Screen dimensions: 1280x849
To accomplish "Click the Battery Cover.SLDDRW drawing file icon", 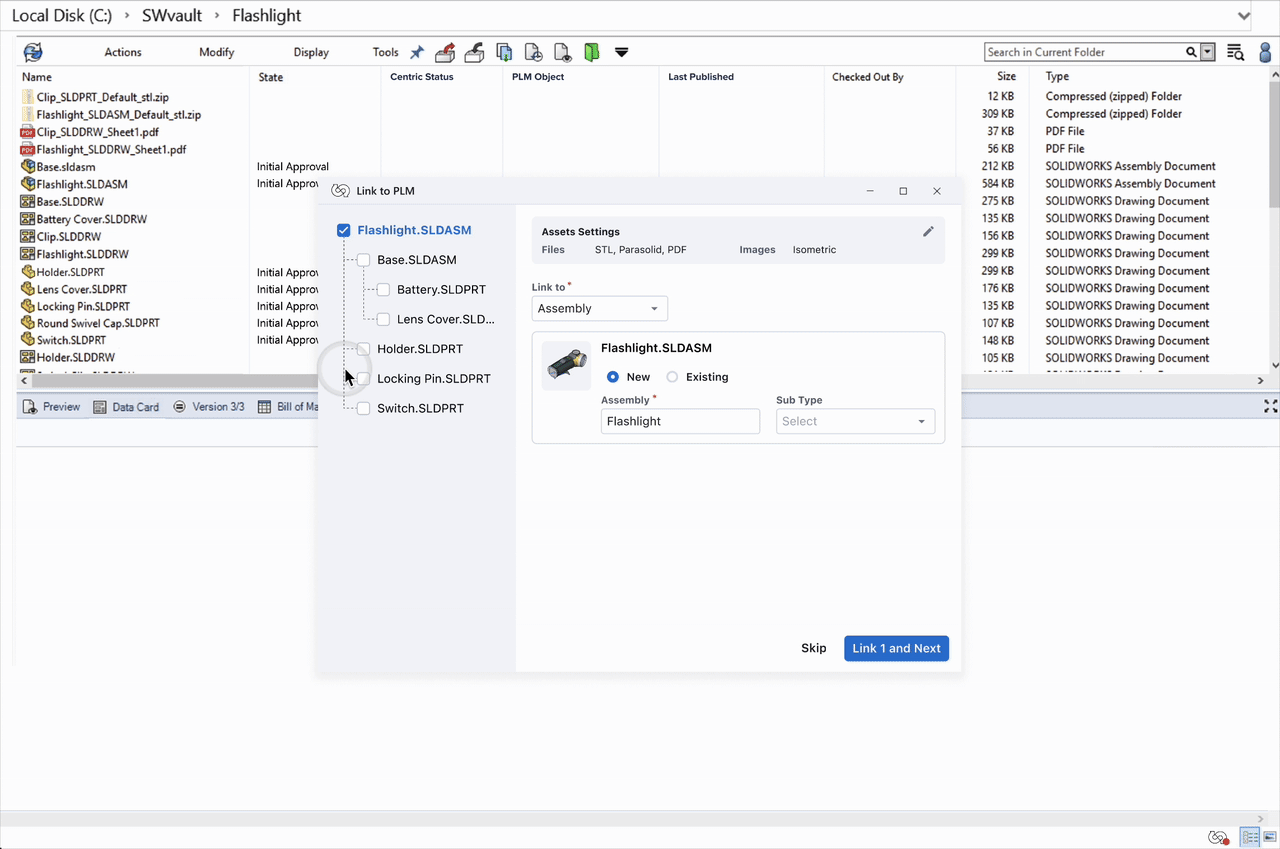I will point(28,219).
